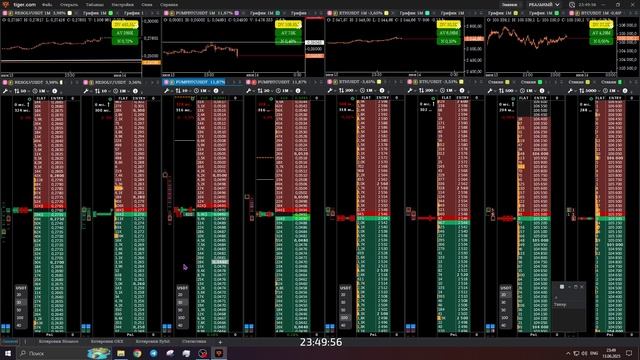The image size is (640, 360).
Task: Click the clock history icon near РЕАЛЬНЫЙ
Action: coord(572,4)
